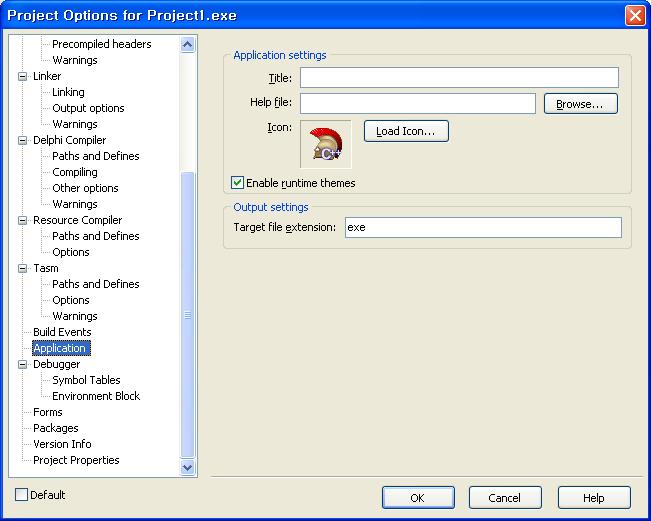This screenshot has height=521, width=651.
Task: Confirm settings with the OK button
Action: [x=418, y=497]
